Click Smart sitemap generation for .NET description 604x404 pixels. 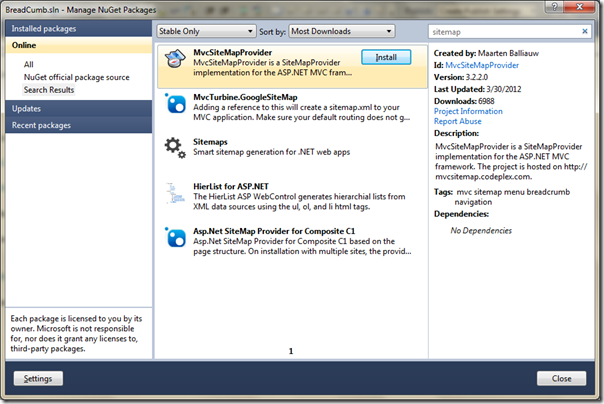(x=272, y=152)
